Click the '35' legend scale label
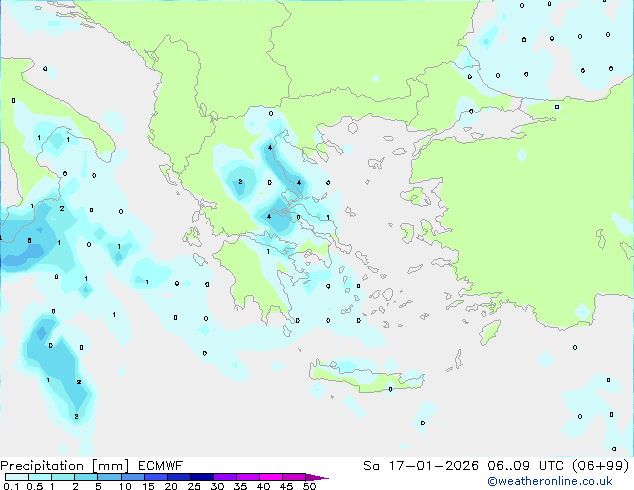Viewport: 634px width, 490px height. point(240,486)
